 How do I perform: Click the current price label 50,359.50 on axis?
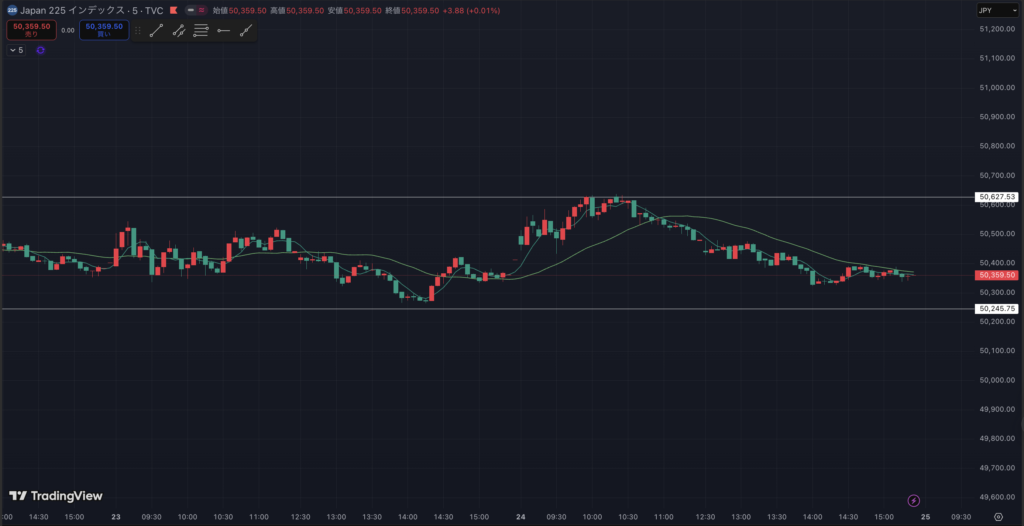pyautogui.click(x=997, y=275)
